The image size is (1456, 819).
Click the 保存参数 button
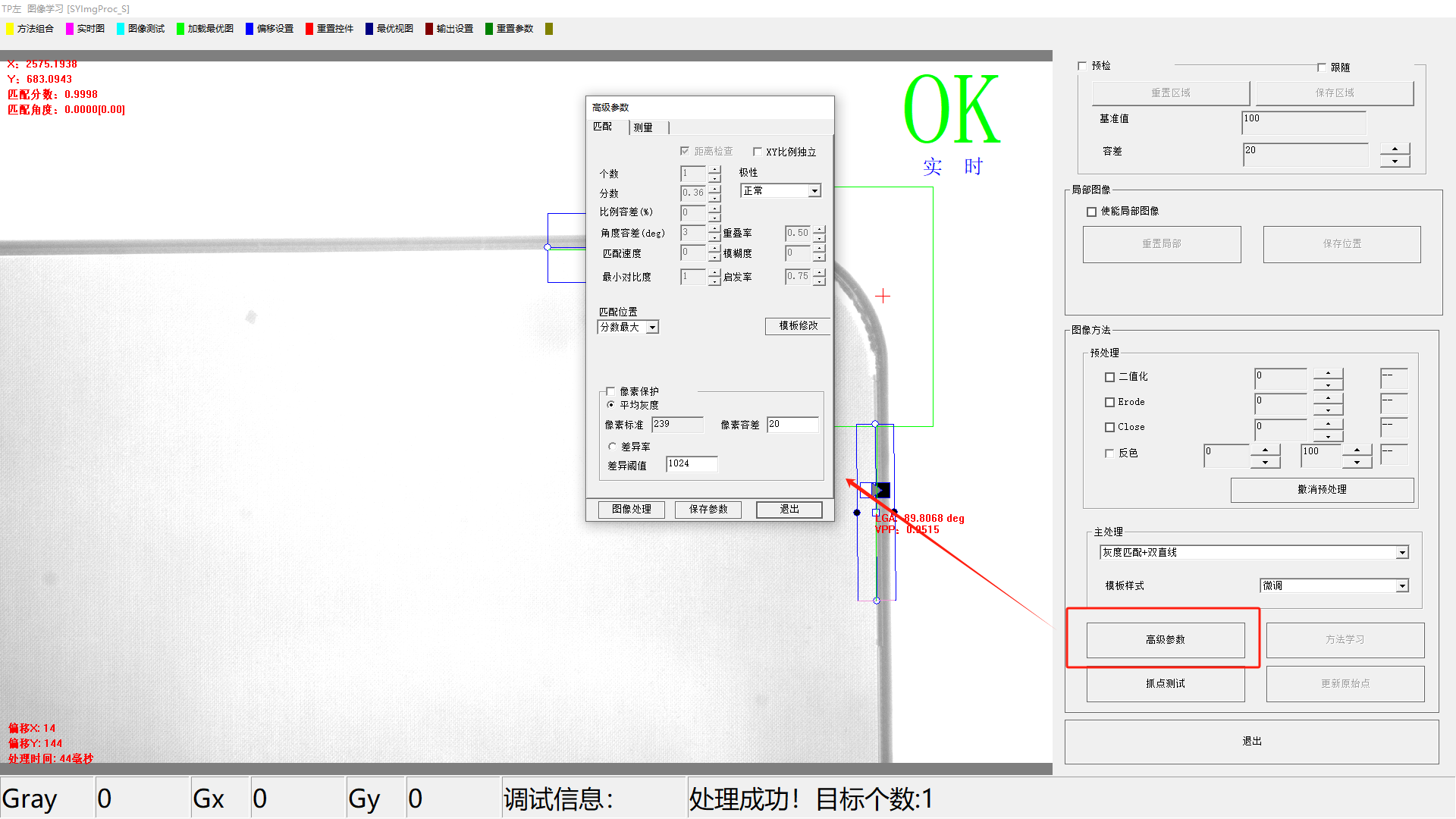[708, 510]
